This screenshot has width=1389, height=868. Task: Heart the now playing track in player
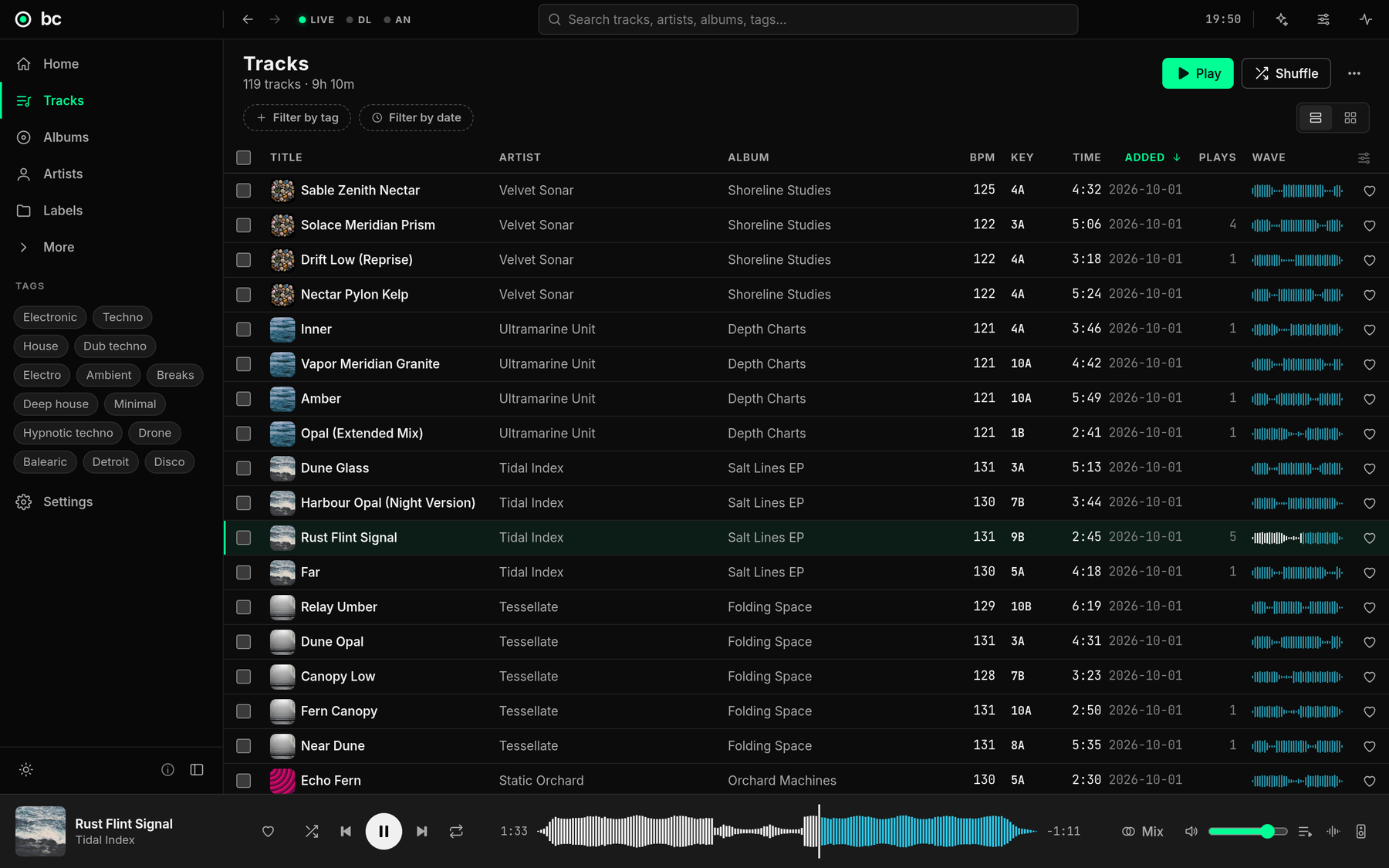[x=268, y=831]
